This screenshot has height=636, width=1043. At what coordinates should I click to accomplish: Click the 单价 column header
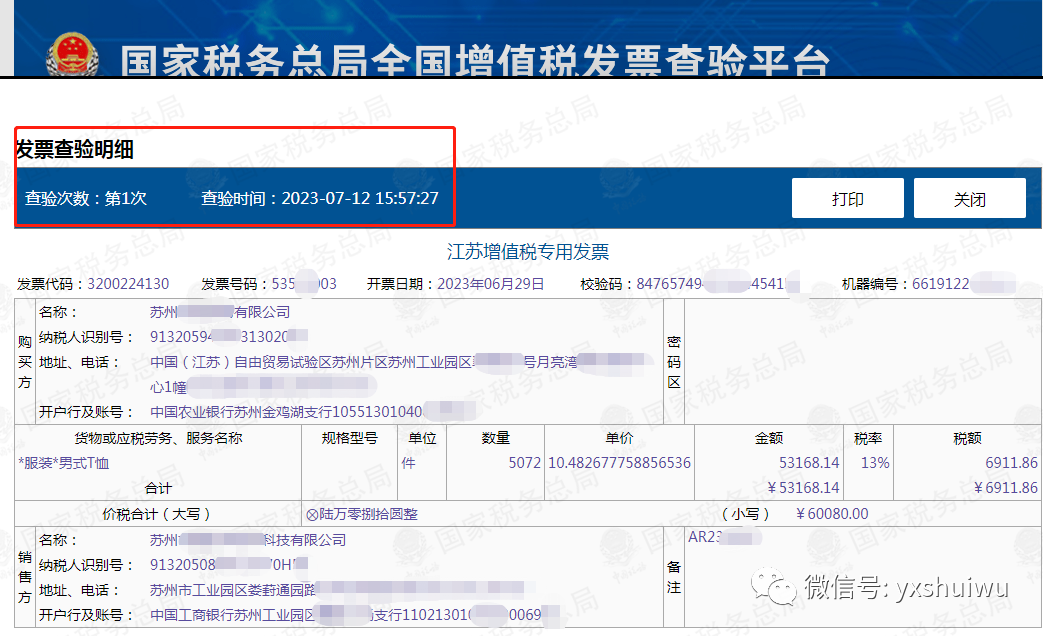tap(619, 438)
